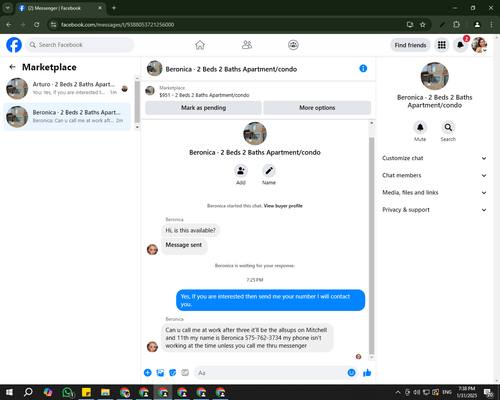Open a new browser tab
This screenshot has height=400, width=500.
114,8
